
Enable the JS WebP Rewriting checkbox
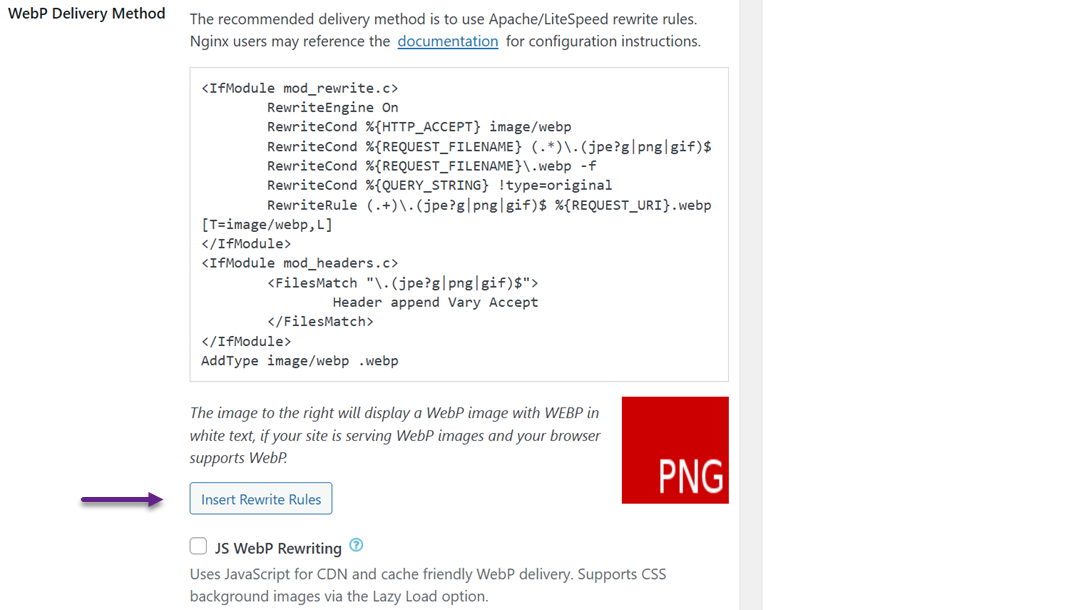[199, 546]
